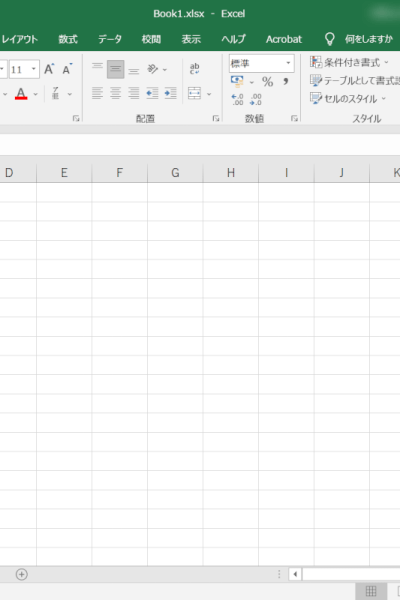Select column D header

[18, 173]
